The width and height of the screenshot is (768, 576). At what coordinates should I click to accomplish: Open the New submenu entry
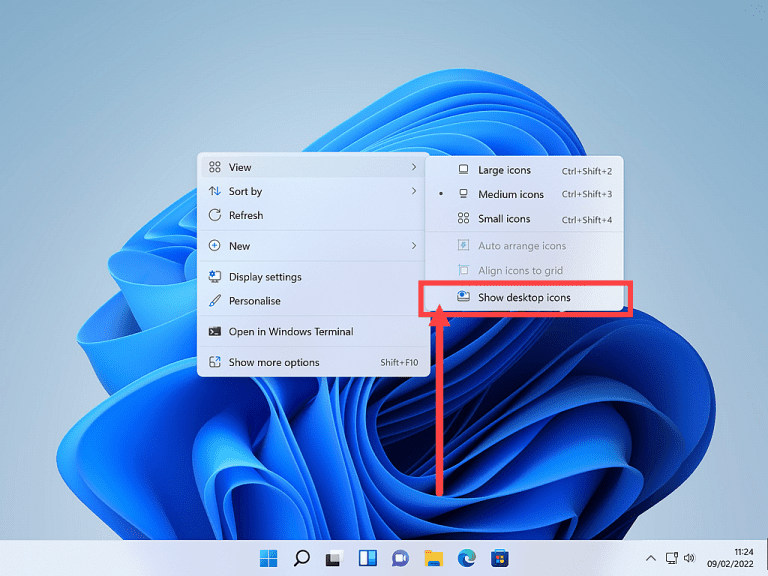[x=313, y=246]
